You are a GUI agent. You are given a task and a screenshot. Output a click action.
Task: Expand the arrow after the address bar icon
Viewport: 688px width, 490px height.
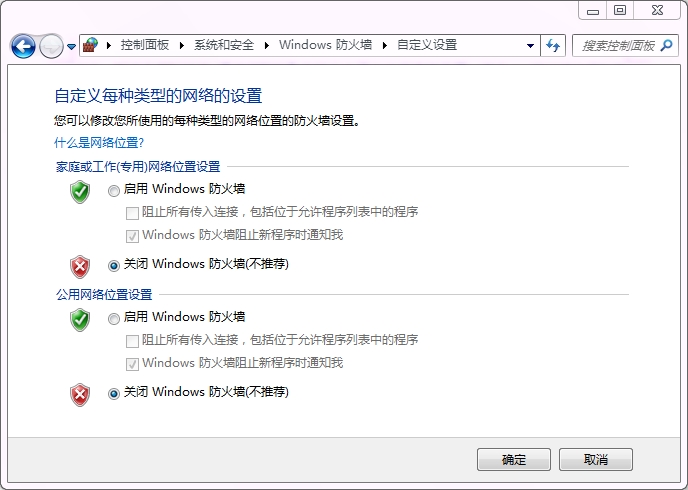click(109, 45)
